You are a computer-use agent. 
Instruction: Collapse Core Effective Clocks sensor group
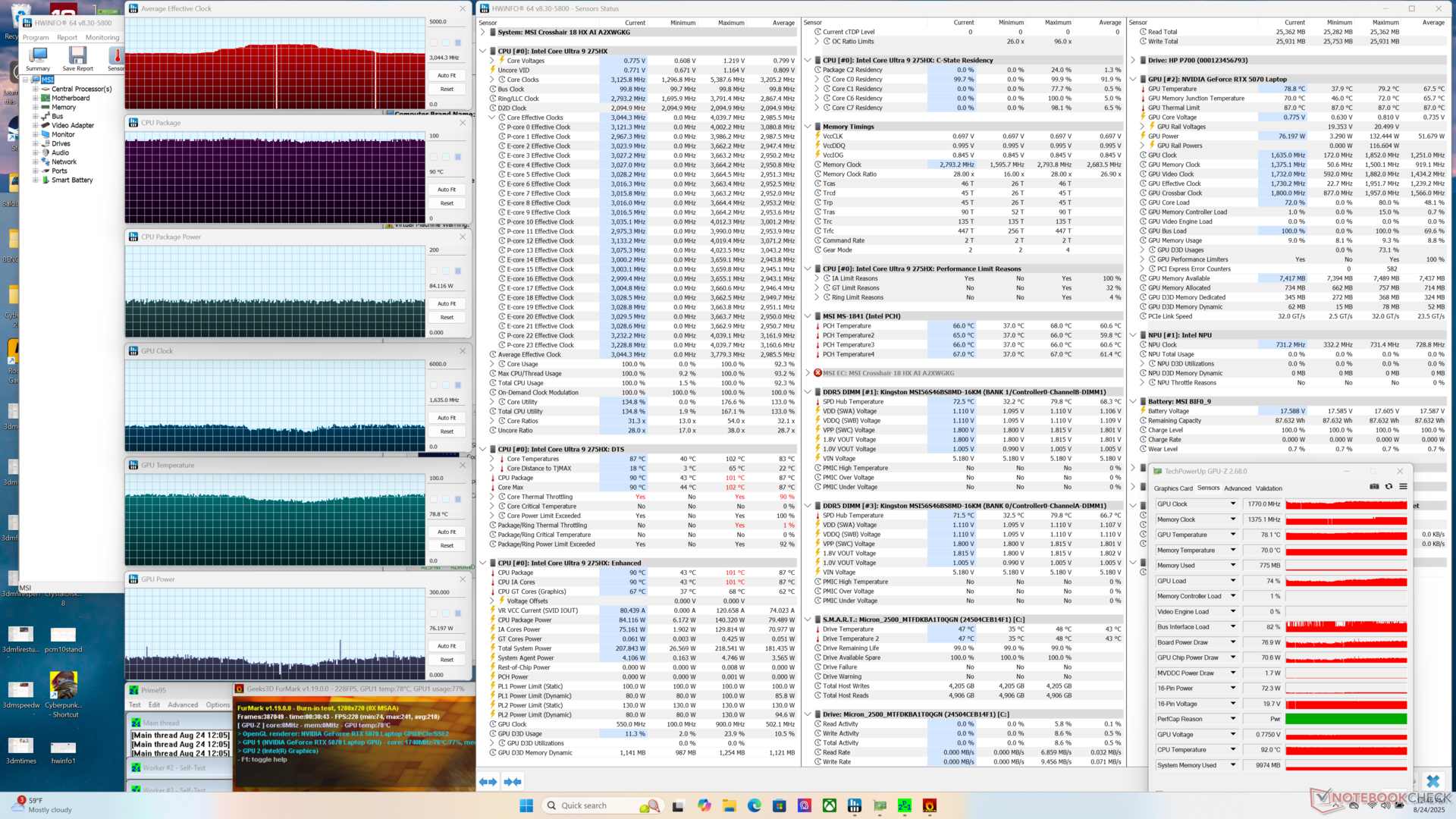[x=492, y=118]
